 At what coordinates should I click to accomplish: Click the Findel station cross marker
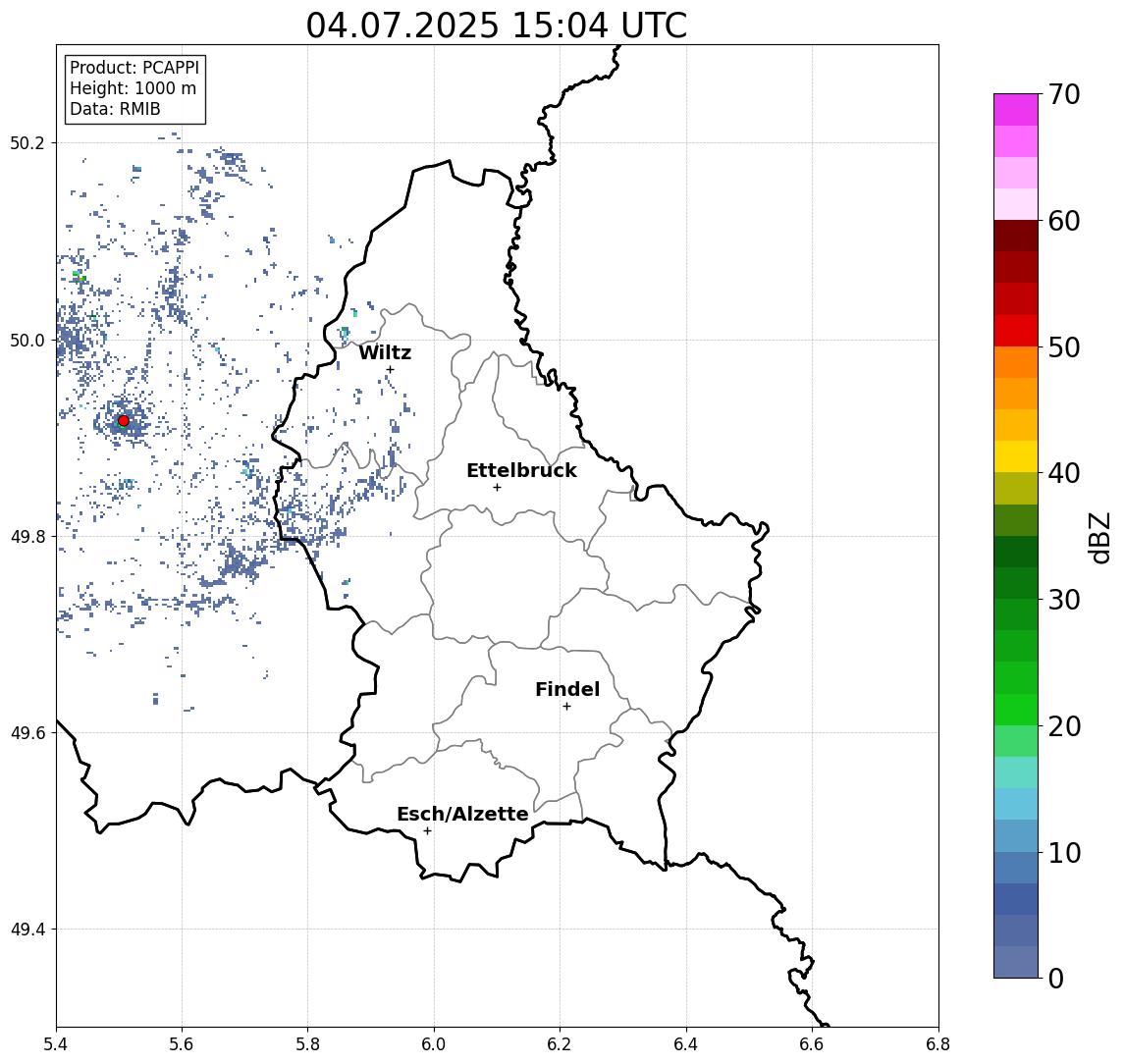point(566,707)
